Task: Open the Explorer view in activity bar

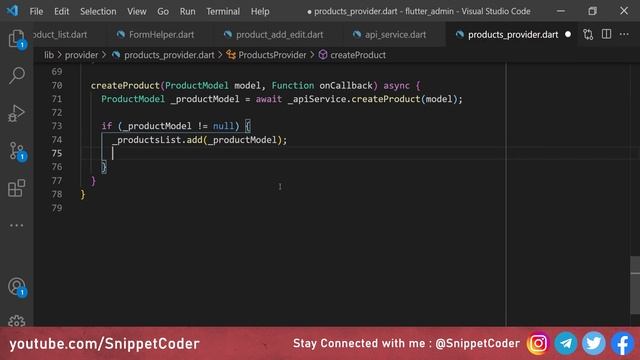Action: [16, 38]
